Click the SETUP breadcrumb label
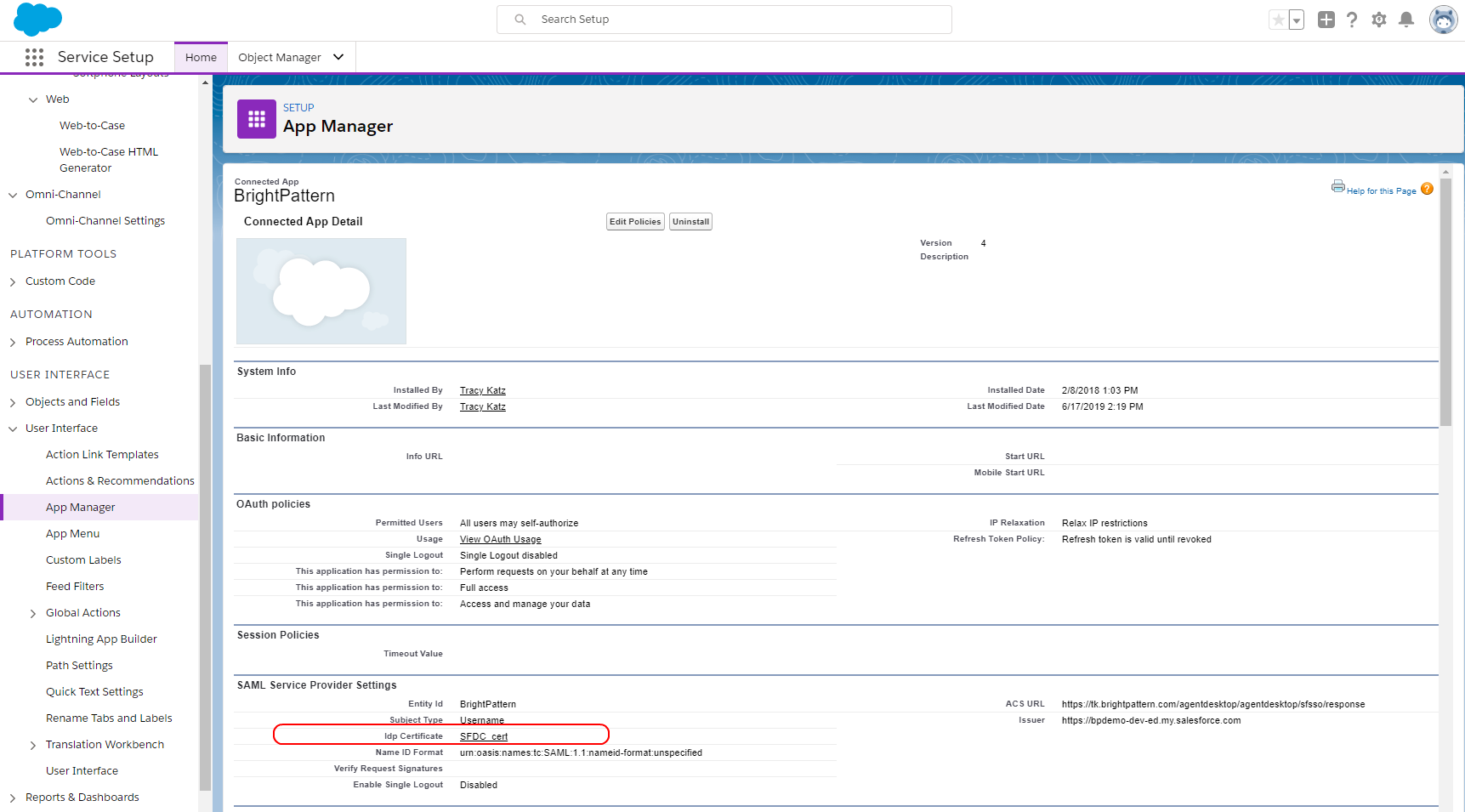The width and height of the screenshot is (1465, 812). coord(298,107)
